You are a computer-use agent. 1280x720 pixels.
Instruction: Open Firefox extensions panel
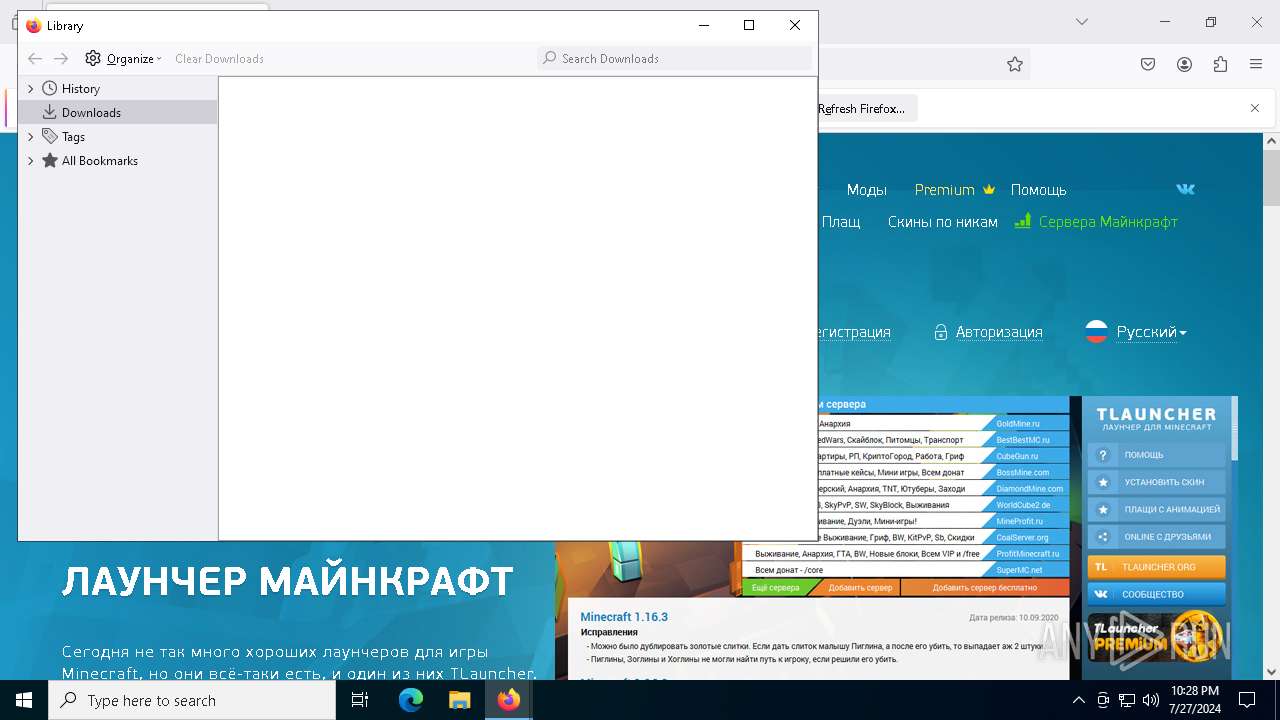[x=1220, y=64]
